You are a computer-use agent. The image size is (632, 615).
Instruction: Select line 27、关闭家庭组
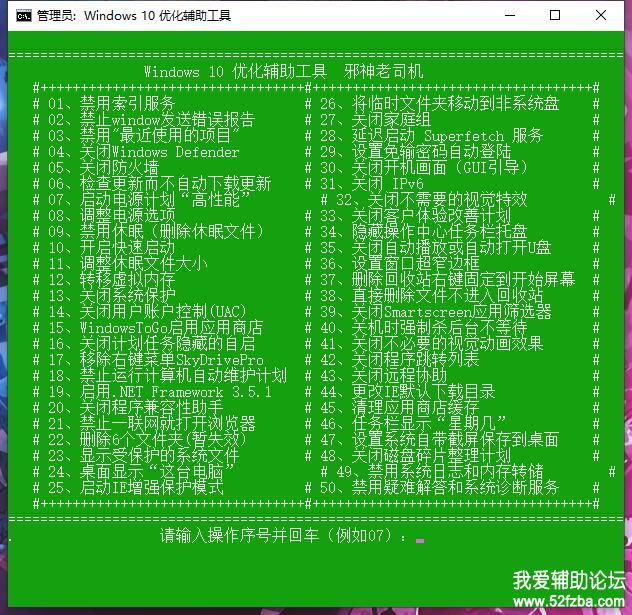tap(375, 120)
